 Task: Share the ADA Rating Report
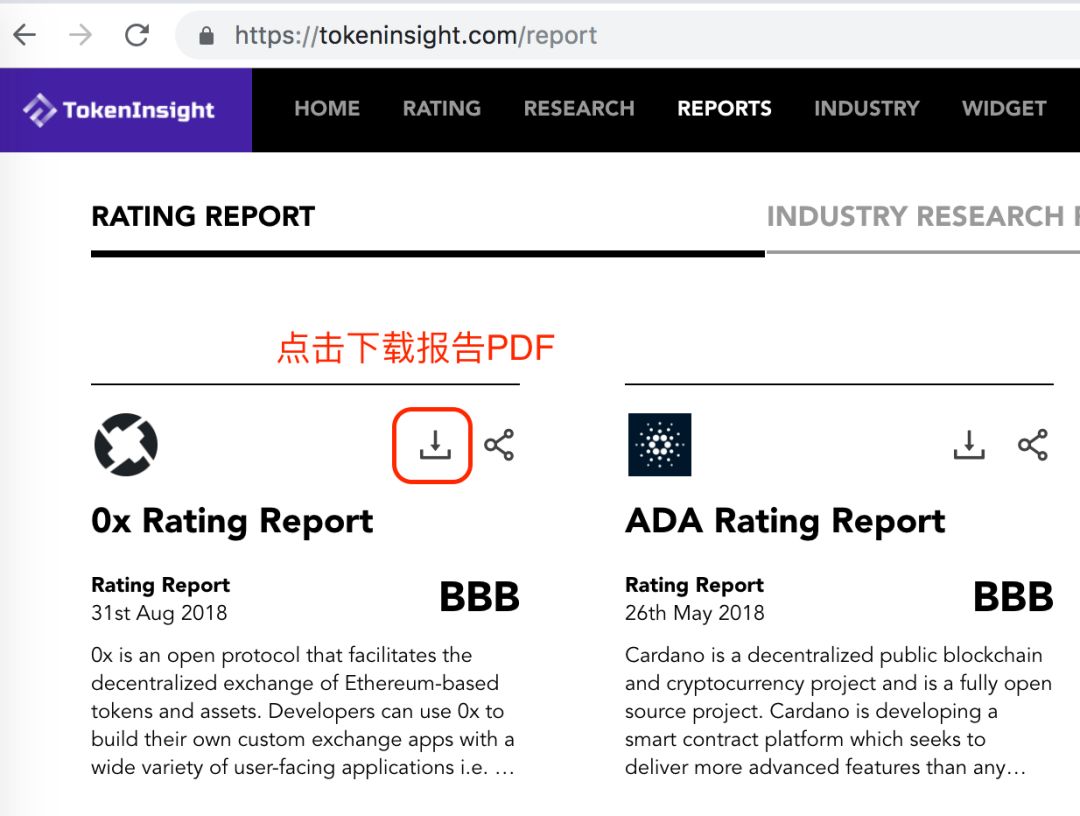(x=1032, y=445)
